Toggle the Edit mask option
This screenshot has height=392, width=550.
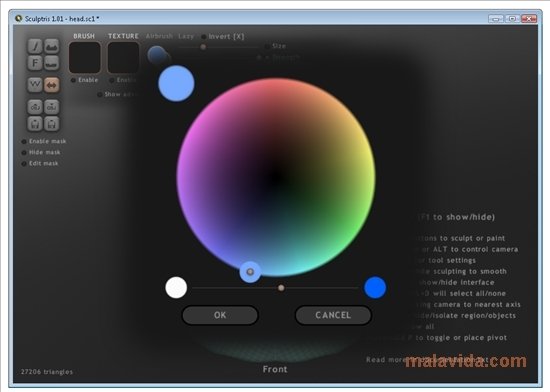[x=40, y=163]
